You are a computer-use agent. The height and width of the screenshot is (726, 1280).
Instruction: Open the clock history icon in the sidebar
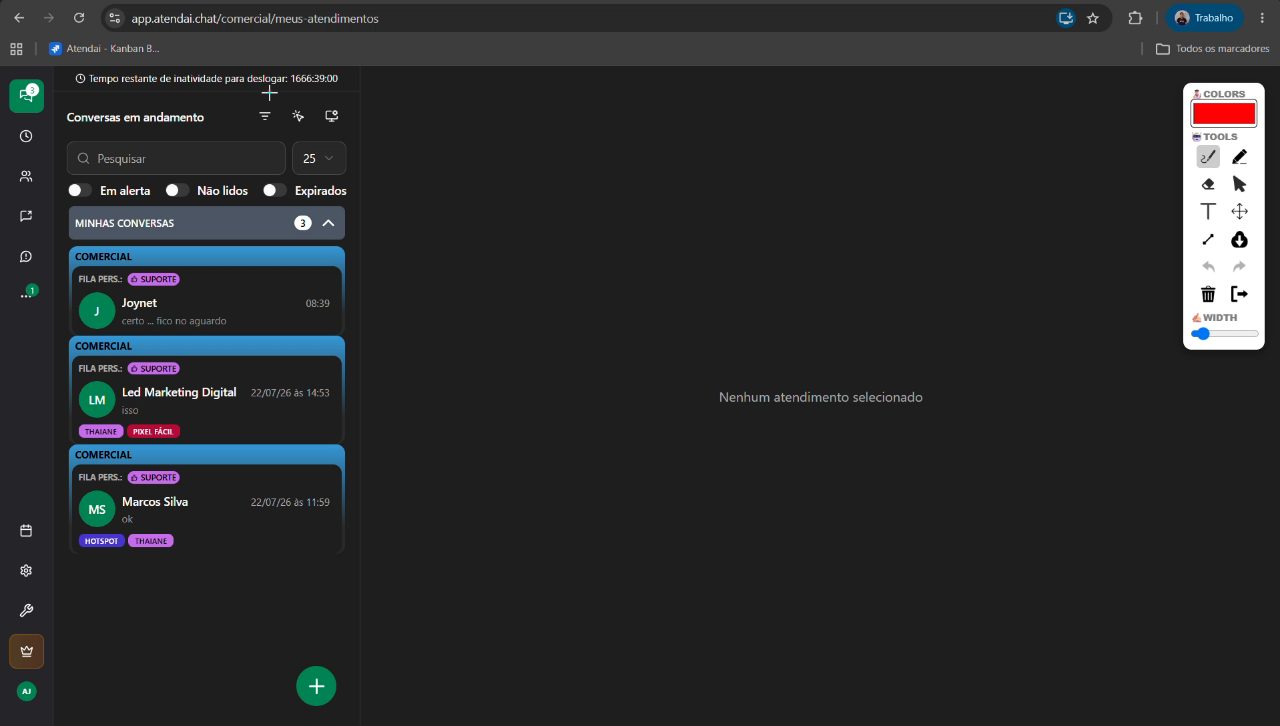[26, 136]
